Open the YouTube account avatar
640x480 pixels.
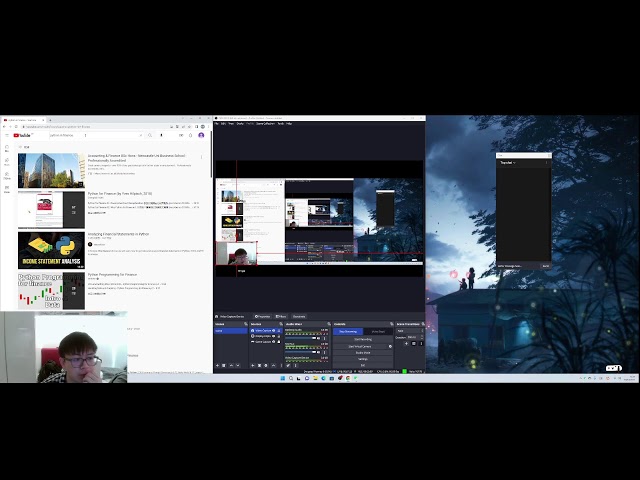tap(201, 135)
